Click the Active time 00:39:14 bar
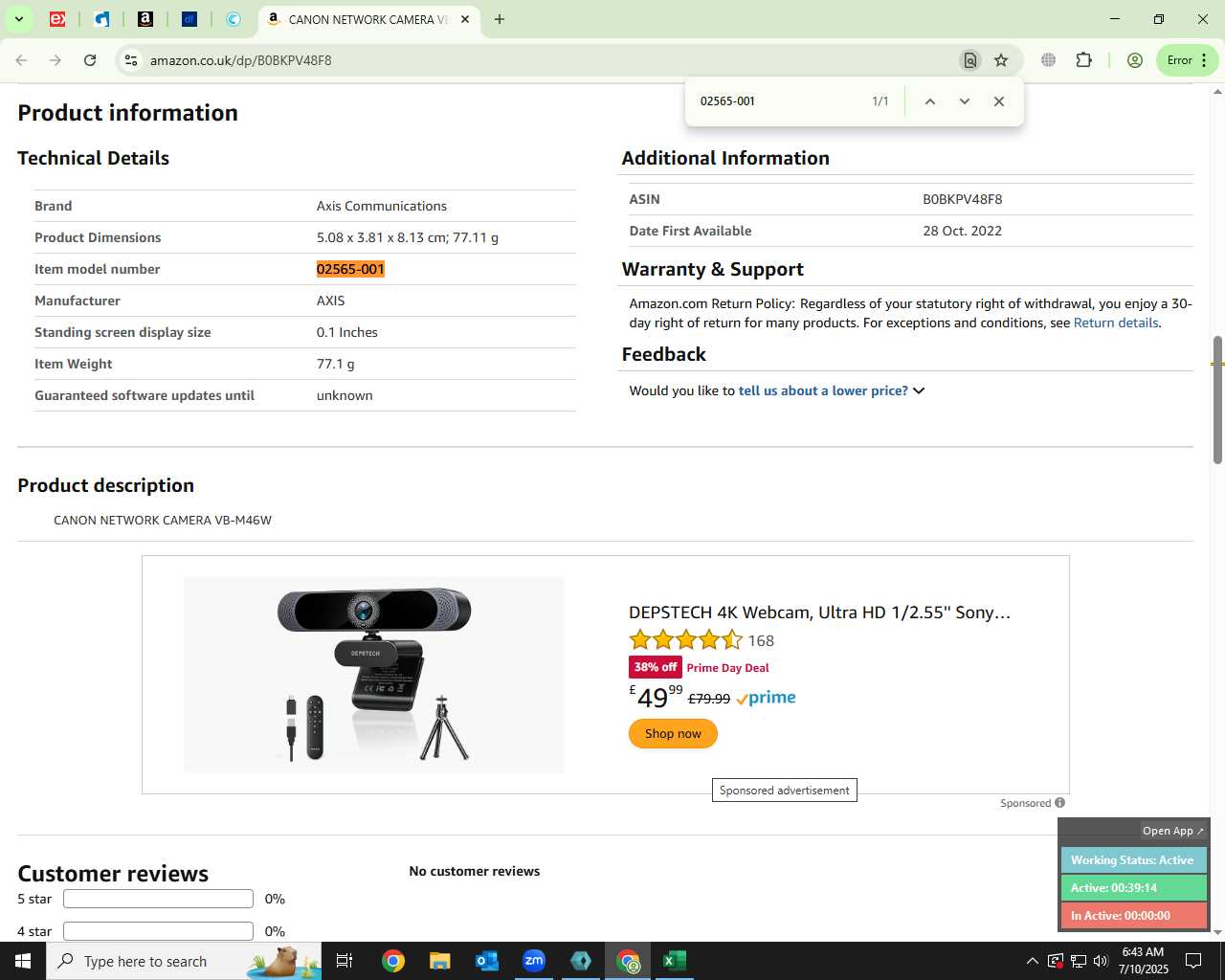This screenshot has height=980, width=1225. (1133, 888)
